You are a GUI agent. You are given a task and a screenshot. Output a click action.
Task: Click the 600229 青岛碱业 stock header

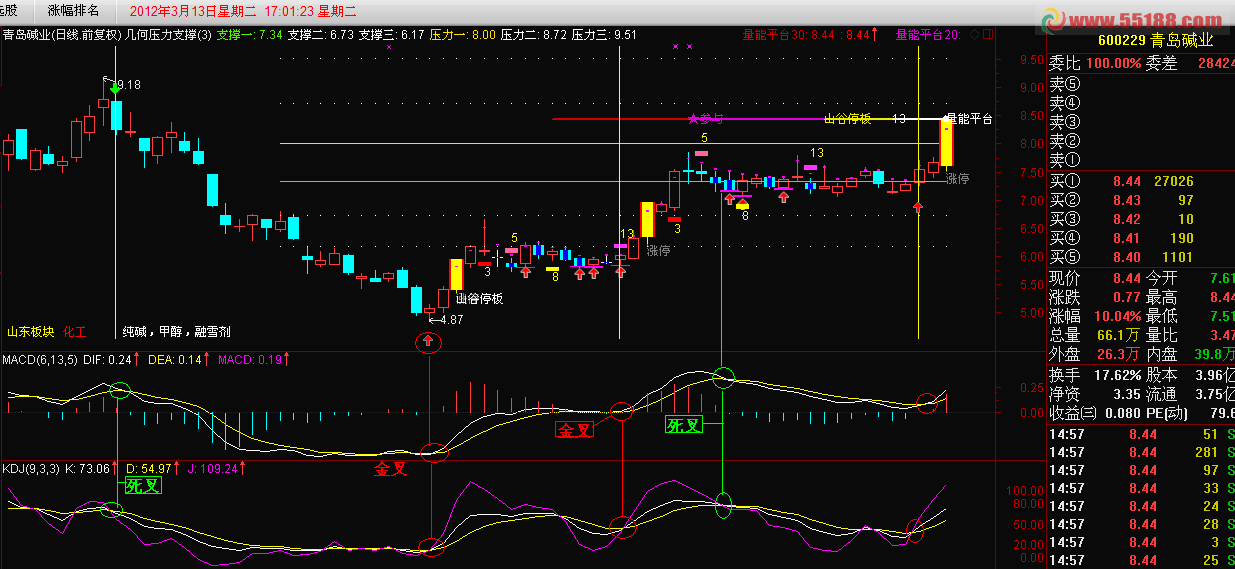[1155, 41]
